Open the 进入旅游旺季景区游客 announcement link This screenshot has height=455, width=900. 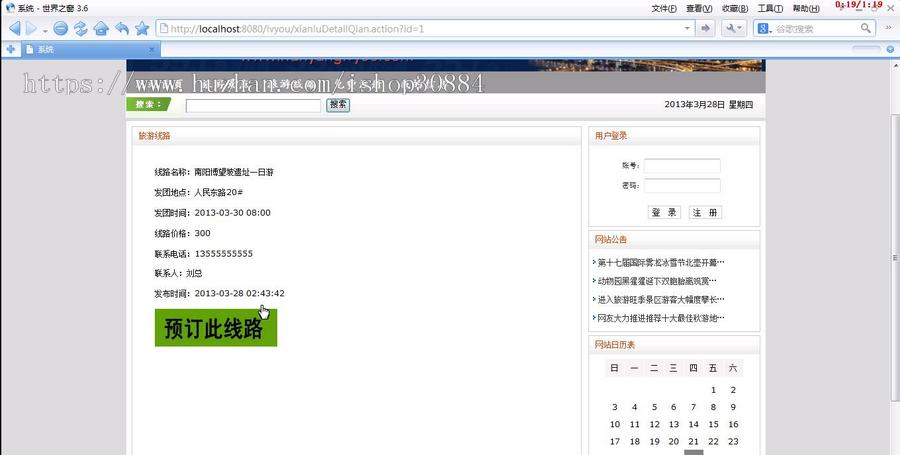pyautogui.click(x=661, y=300)
